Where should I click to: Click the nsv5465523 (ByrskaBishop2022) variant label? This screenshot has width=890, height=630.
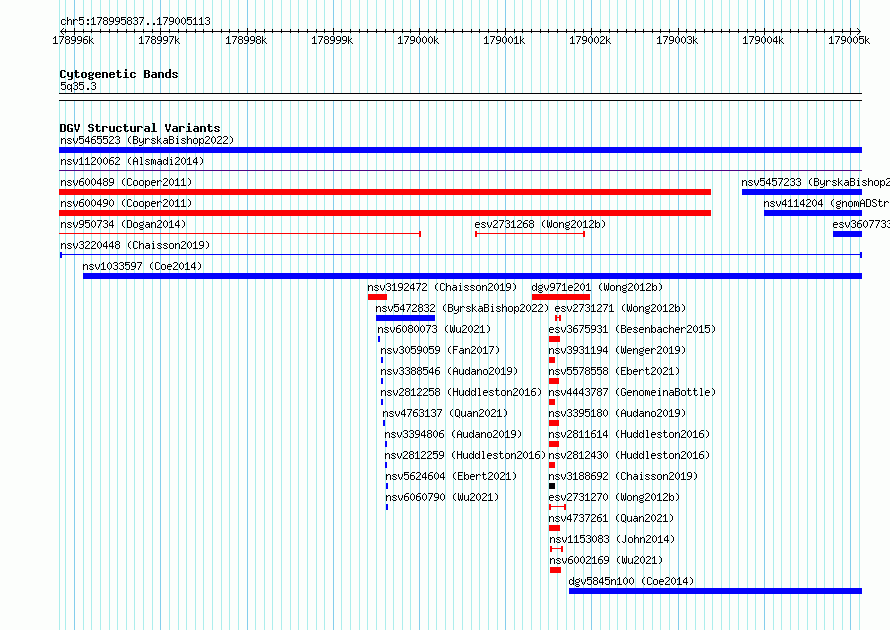(x=147, y=140)
